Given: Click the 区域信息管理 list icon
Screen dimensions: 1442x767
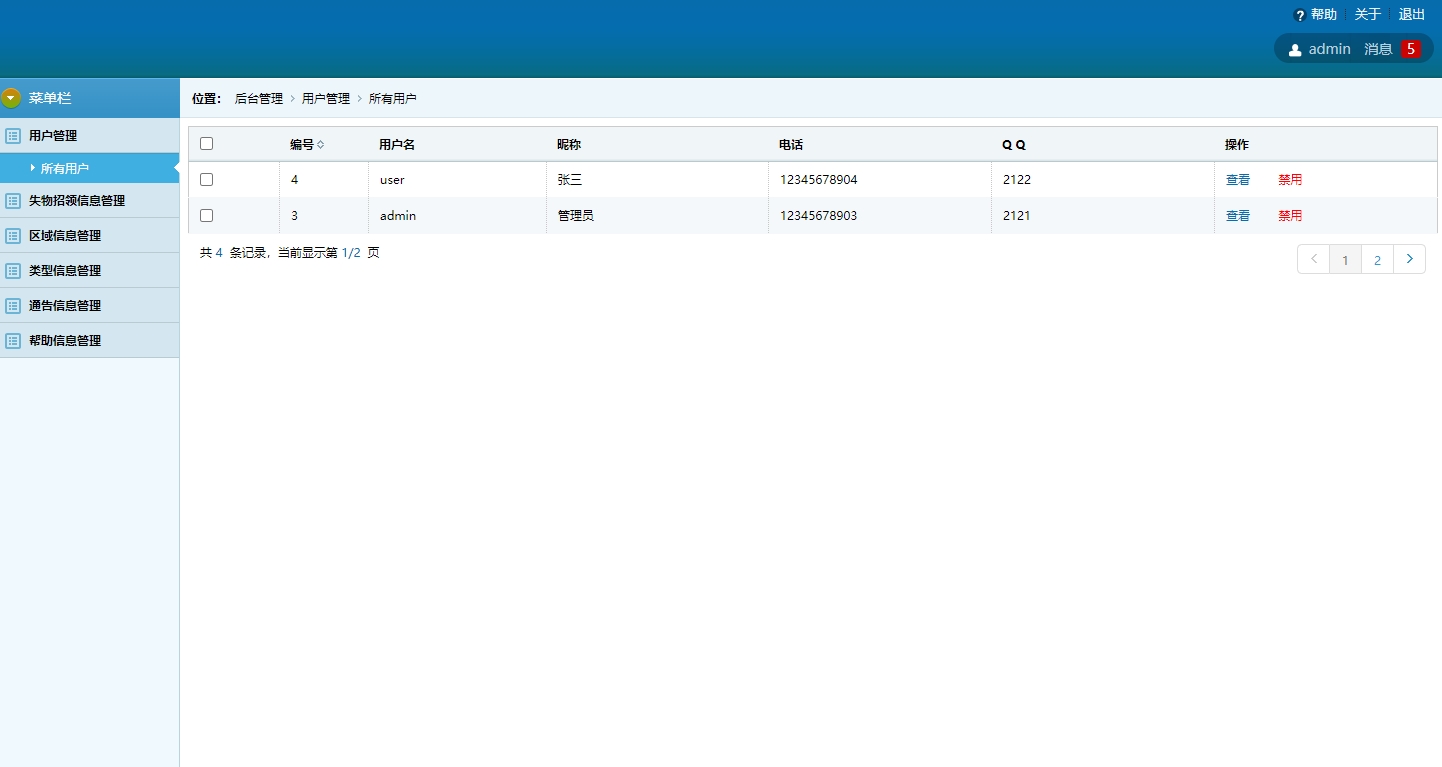Looking at the screenshot, I should [13, 236].
